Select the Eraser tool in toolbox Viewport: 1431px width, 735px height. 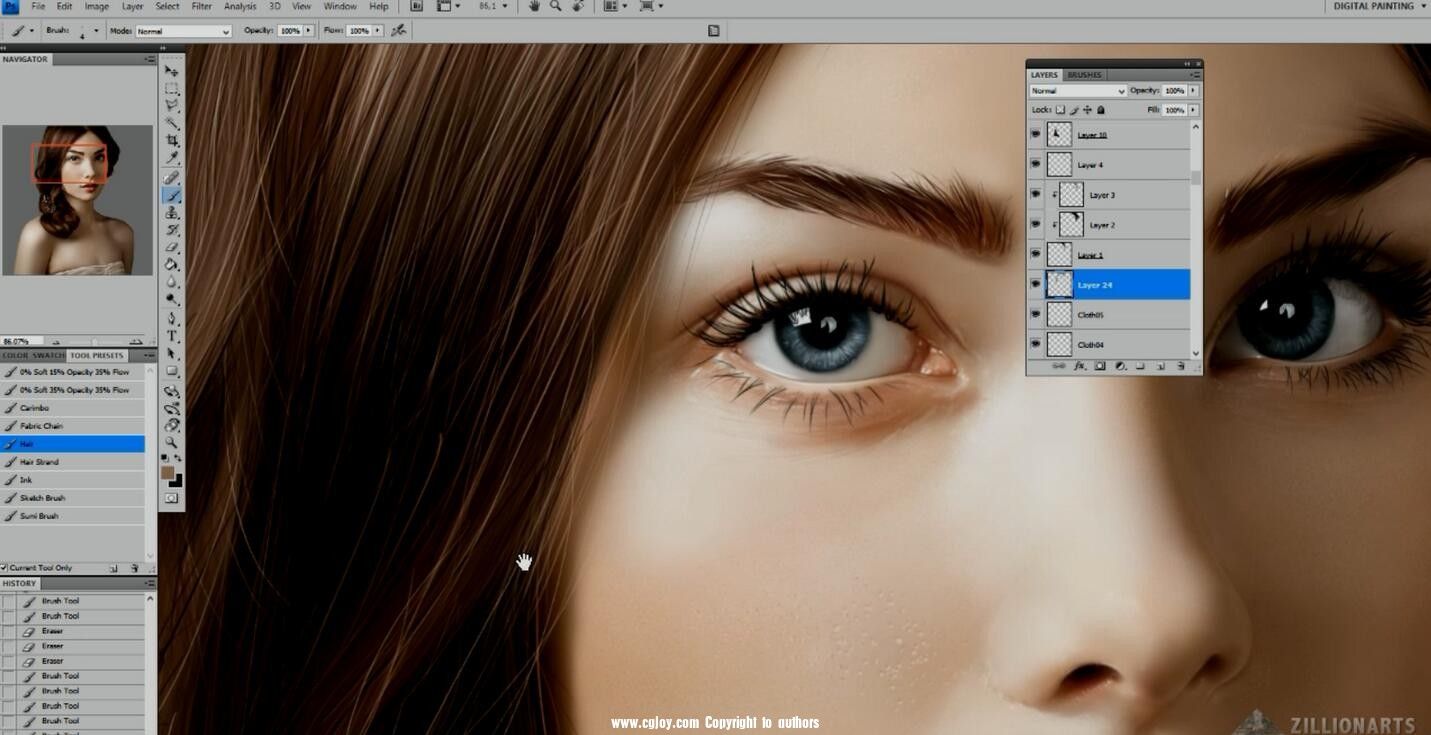click(x=171, y=247)
